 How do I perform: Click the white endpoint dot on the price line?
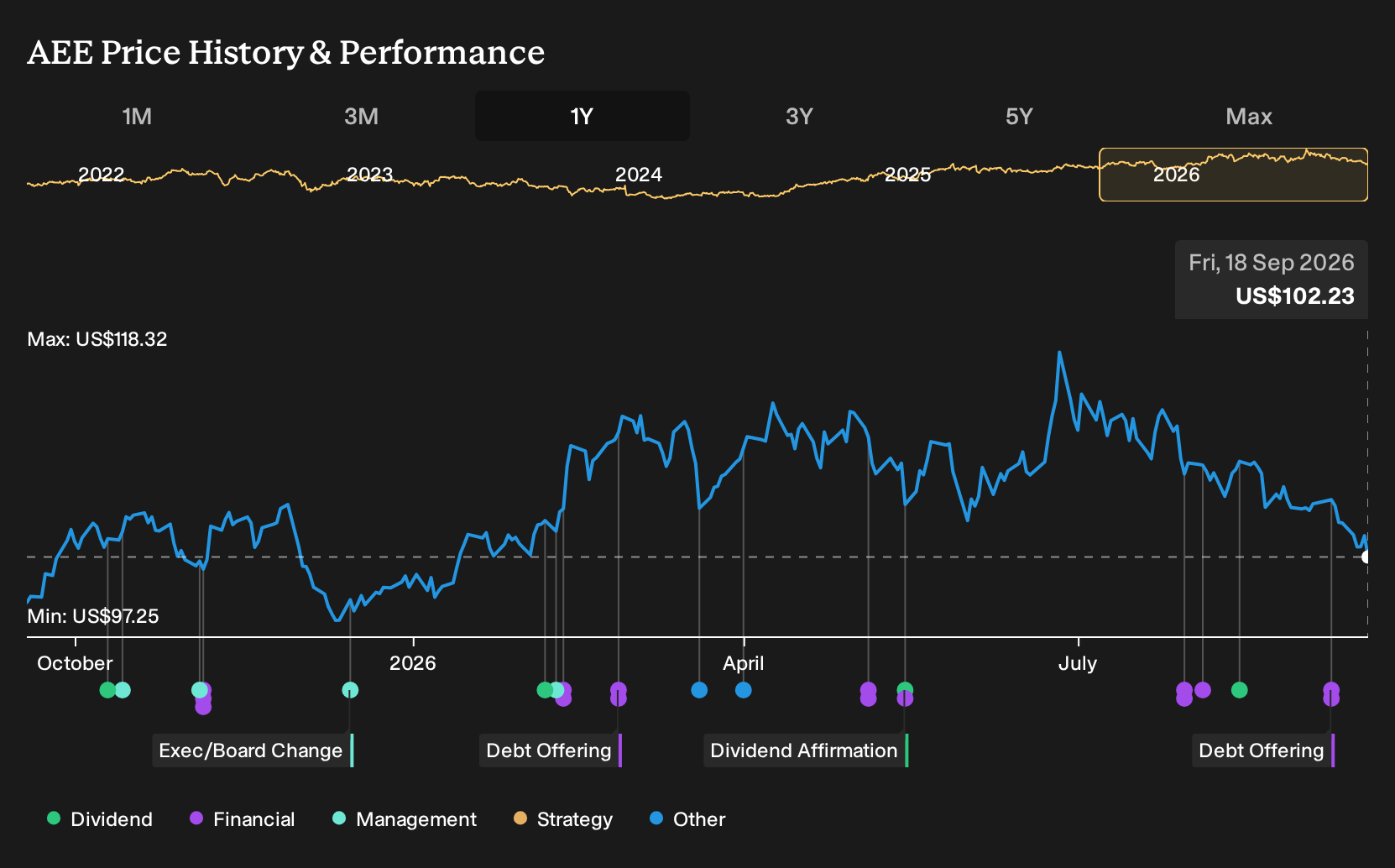[x=1366, y=557]
